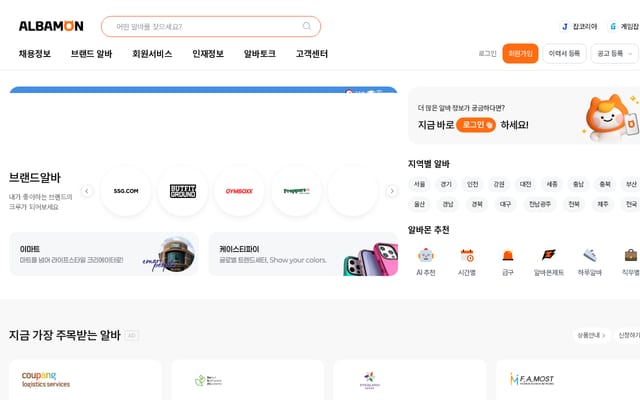The image size is (640, 400).
Task: Select the 대전 region chip
Action: point(525,184)
